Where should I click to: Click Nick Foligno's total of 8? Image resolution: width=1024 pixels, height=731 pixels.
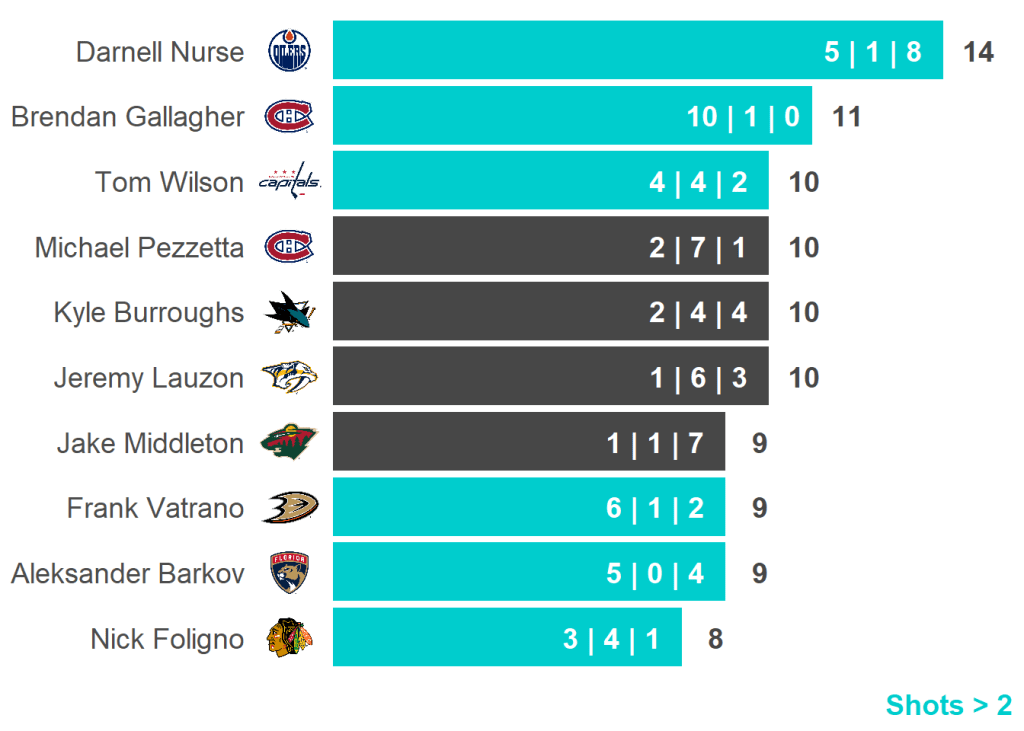click(x=715, y=639)
